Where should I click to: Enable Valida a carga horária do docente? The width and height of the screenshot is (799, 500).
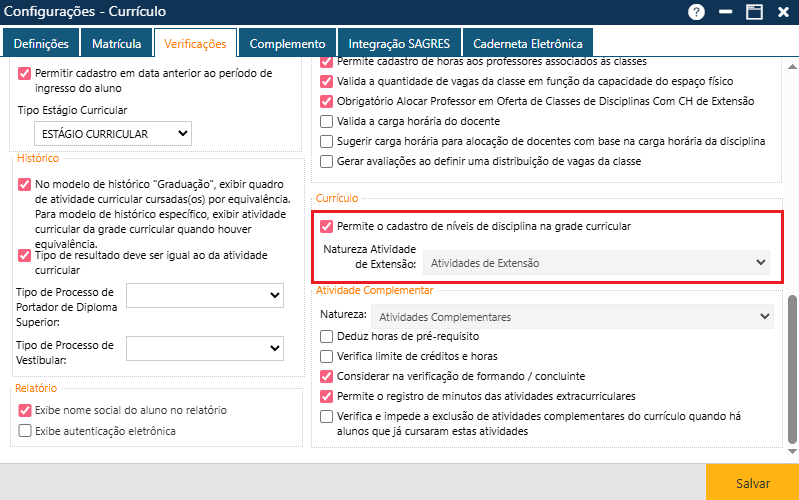point(326,121)
